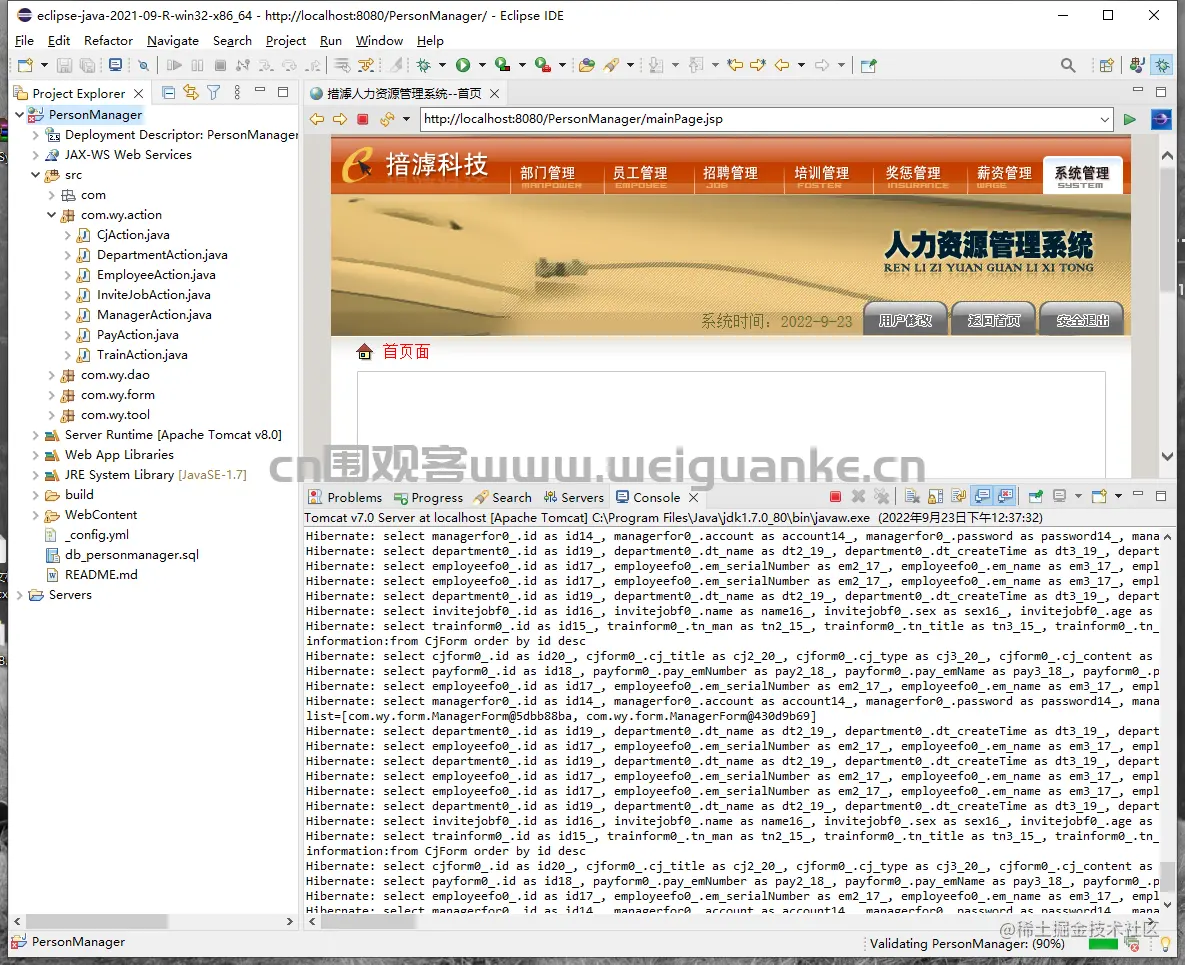Image resolution: width=1185 pixels, height=965 pixels.
Task: Open Project Explorer filter funnel icon
Action: (214, 93)
